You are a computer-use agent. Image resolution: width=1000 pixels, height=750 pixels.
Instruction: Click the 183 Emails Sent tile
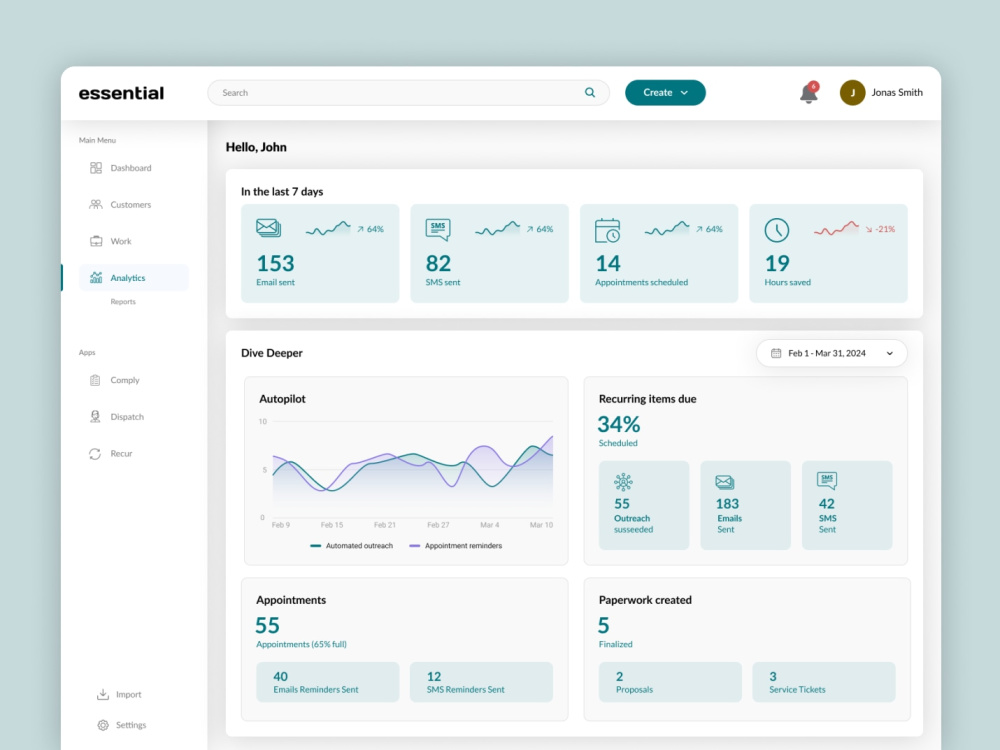[x=746, y=505]
